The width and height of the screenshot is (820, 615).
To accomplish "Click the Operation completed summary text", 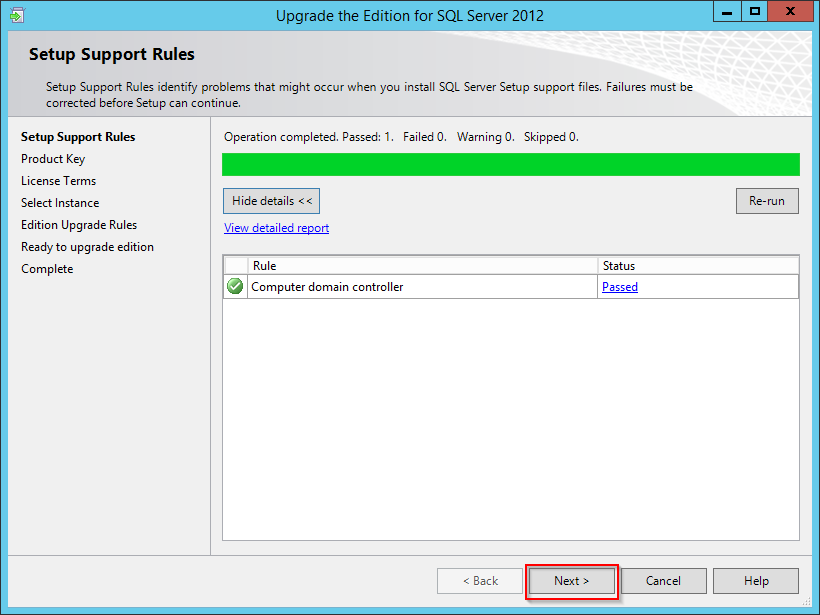I will coord(401,137).
